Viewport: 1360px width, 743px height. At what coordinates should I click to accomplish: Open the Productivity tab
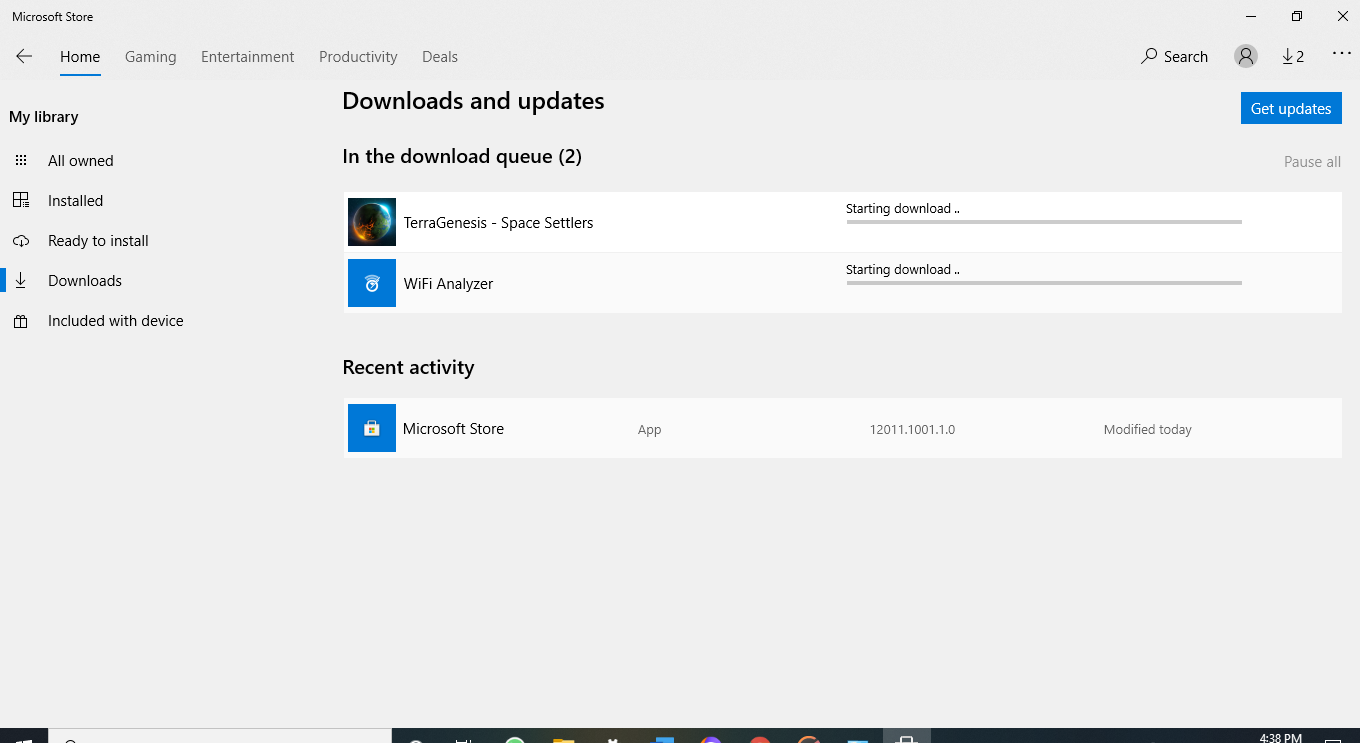358,57
